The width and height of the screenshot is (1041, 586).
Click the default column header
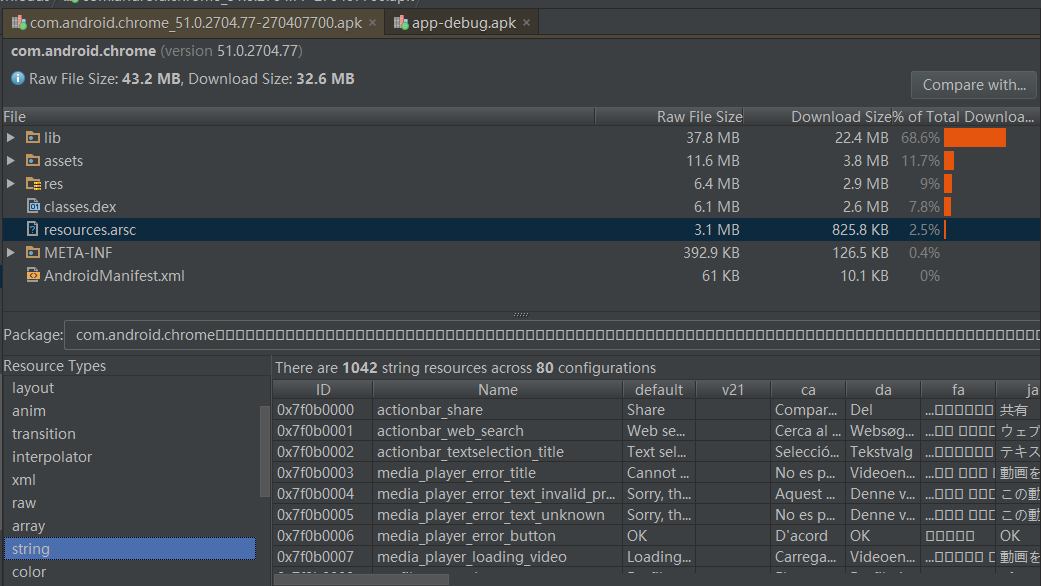click(659, 390)
